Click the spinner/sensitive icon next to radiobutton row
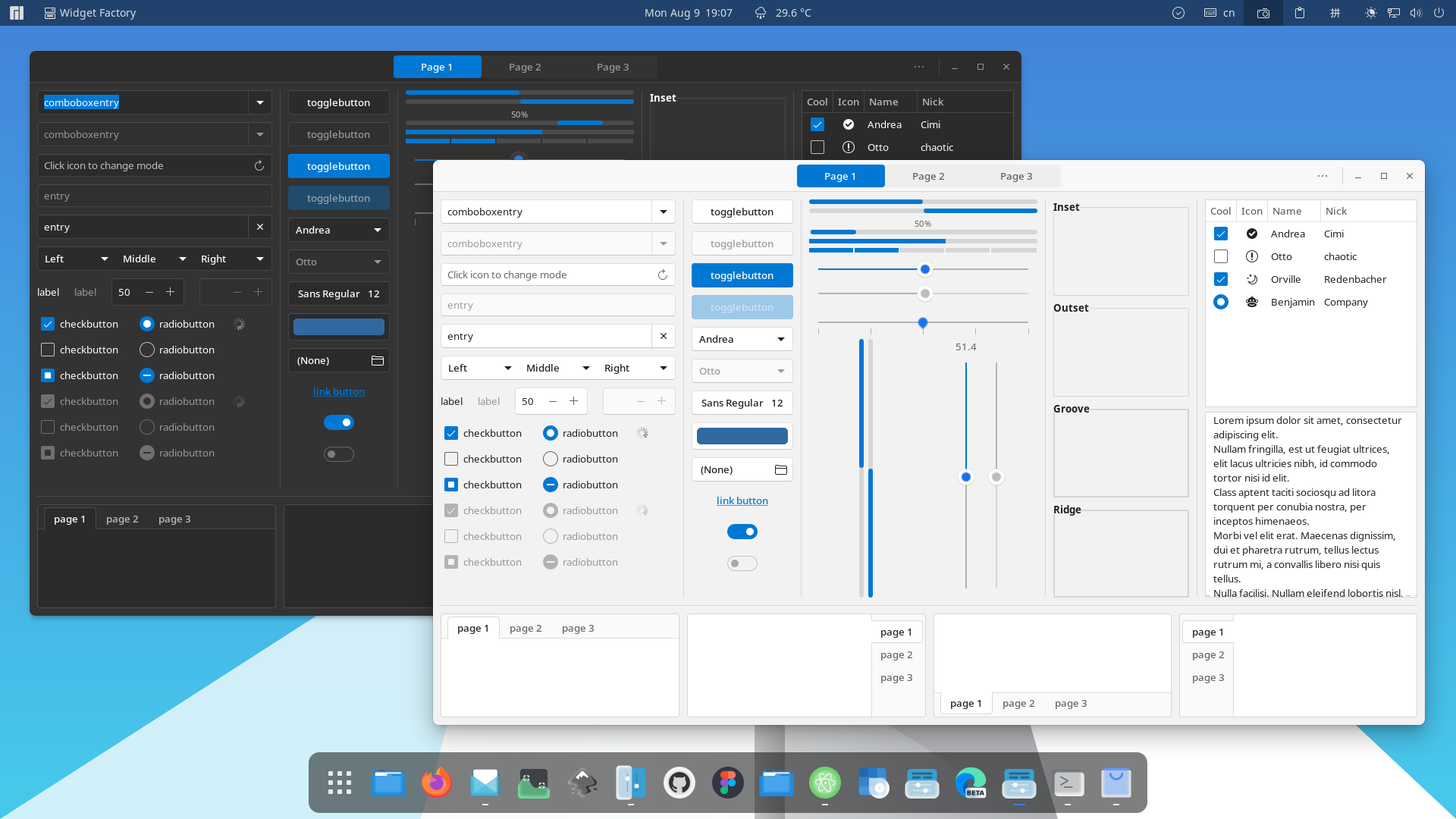Viewport: 1456px width, 819px height. tap(641, 433)
